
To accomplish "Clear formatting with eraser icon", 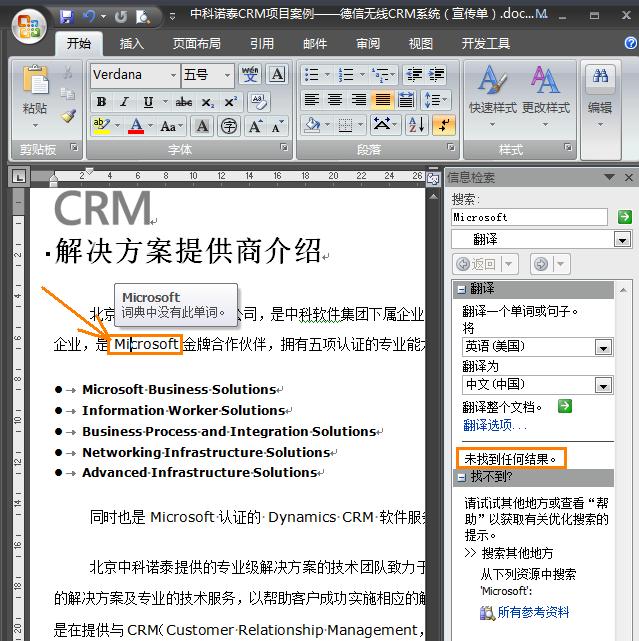I will pos(259,102).
